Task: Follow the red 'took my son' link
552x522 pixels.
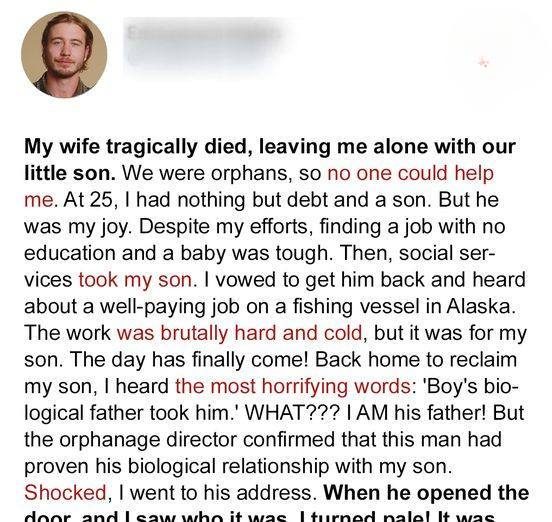Action: [135, 280]
